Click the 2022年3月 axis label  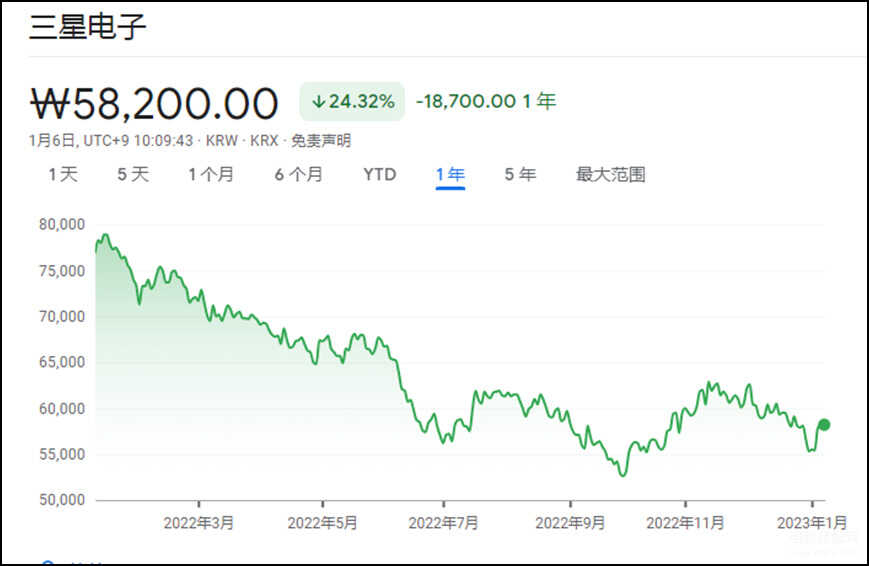coord(199,523)
